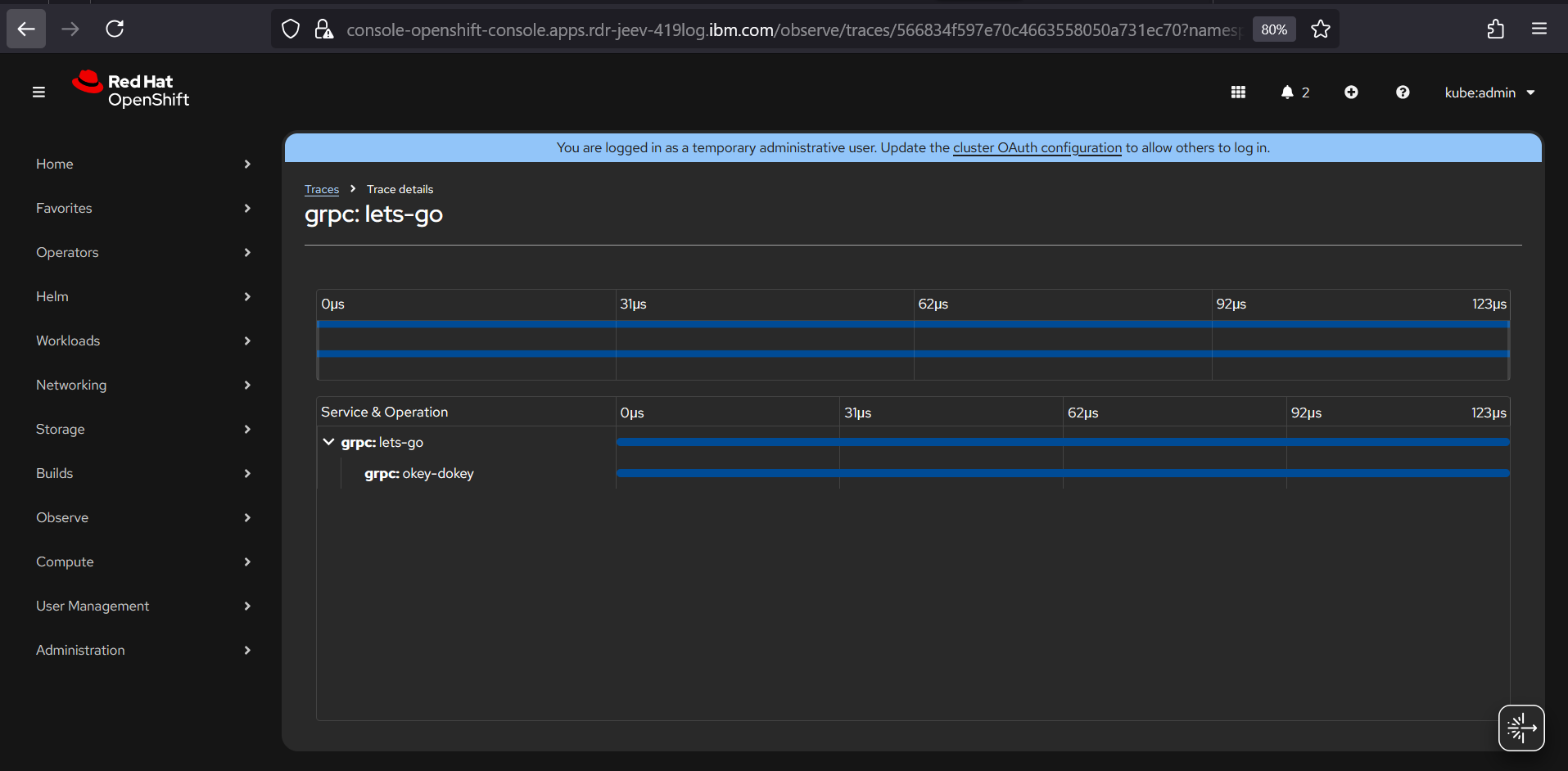Image resolution: width=1568 pixels, height=771 pixels.
Task: Click the browser reload icon
Action: tap(115, 29)
